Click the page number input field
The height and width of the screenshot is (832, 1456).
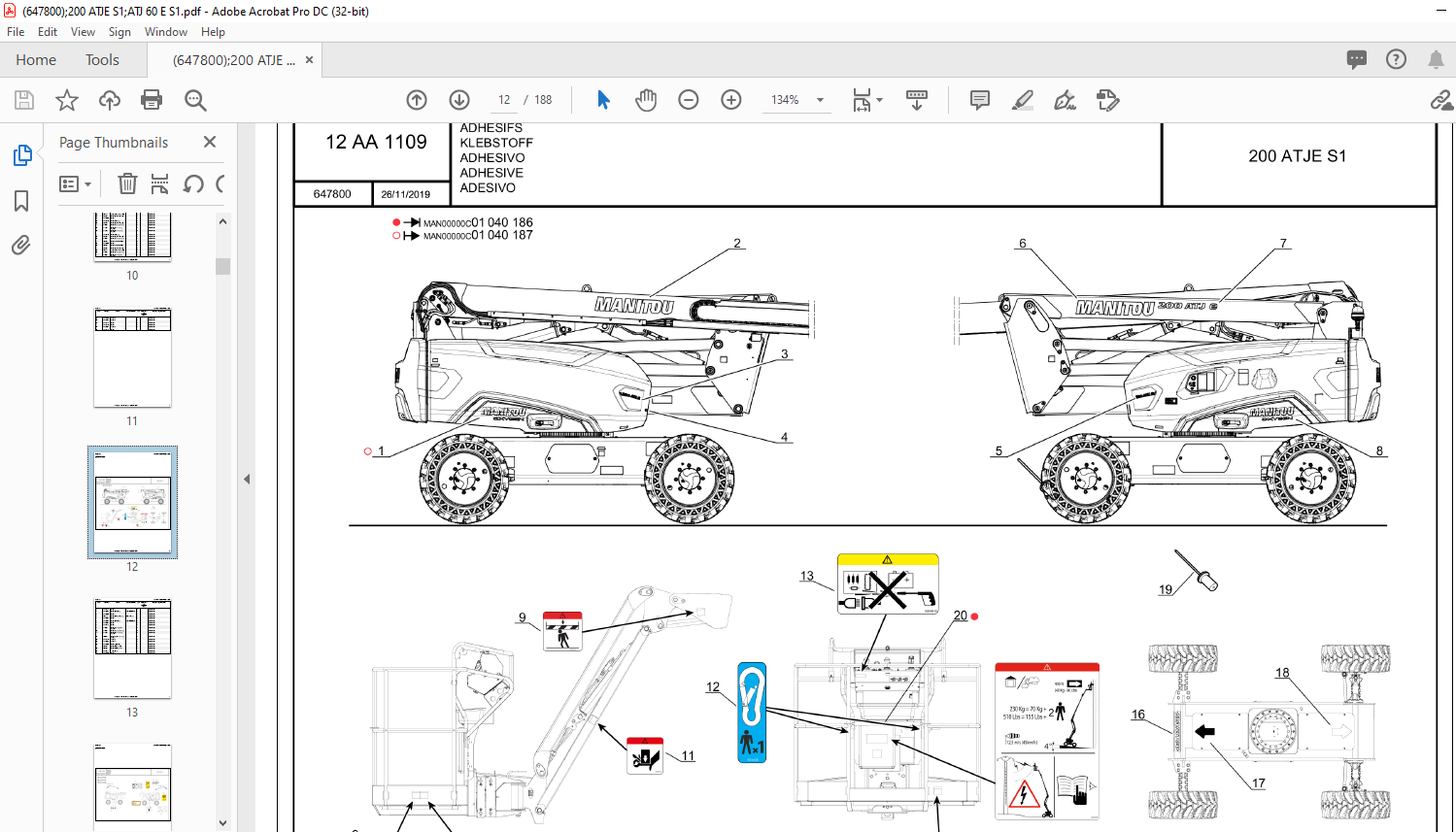[504, 100]
